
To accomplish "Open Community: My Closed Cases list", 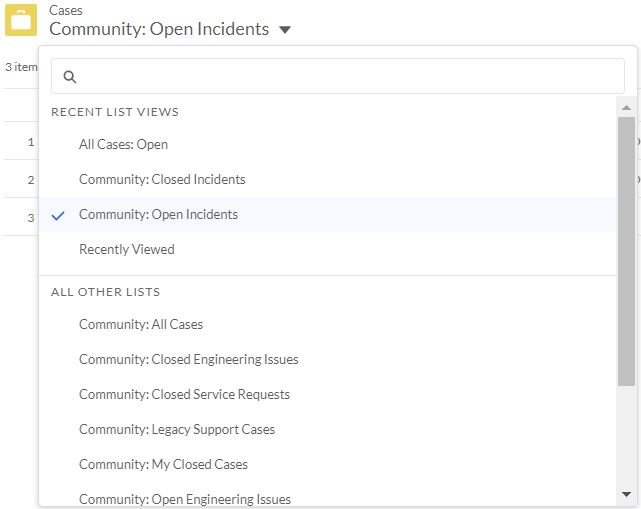I will [x=163, y=464].
